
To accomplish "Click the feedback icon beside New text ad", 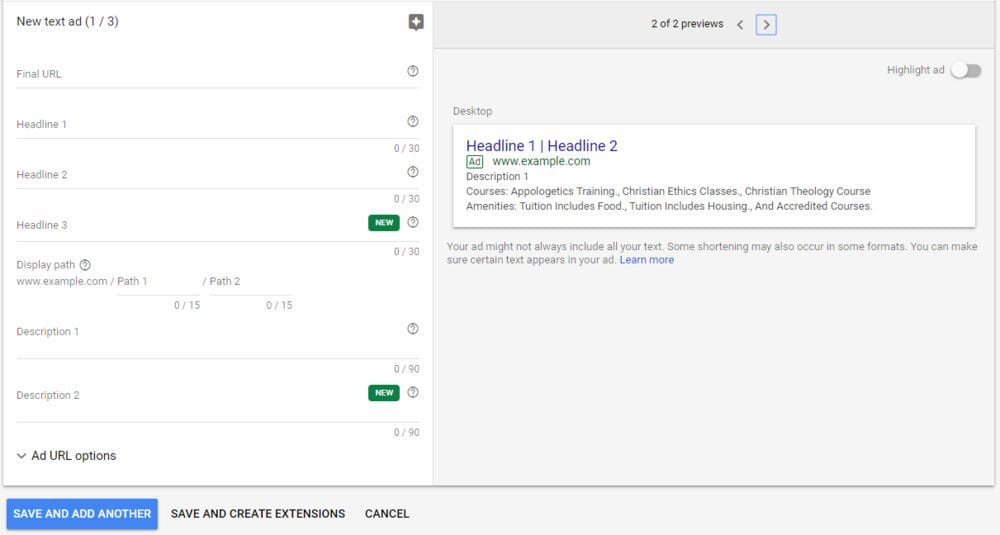I will coord(416,22).
